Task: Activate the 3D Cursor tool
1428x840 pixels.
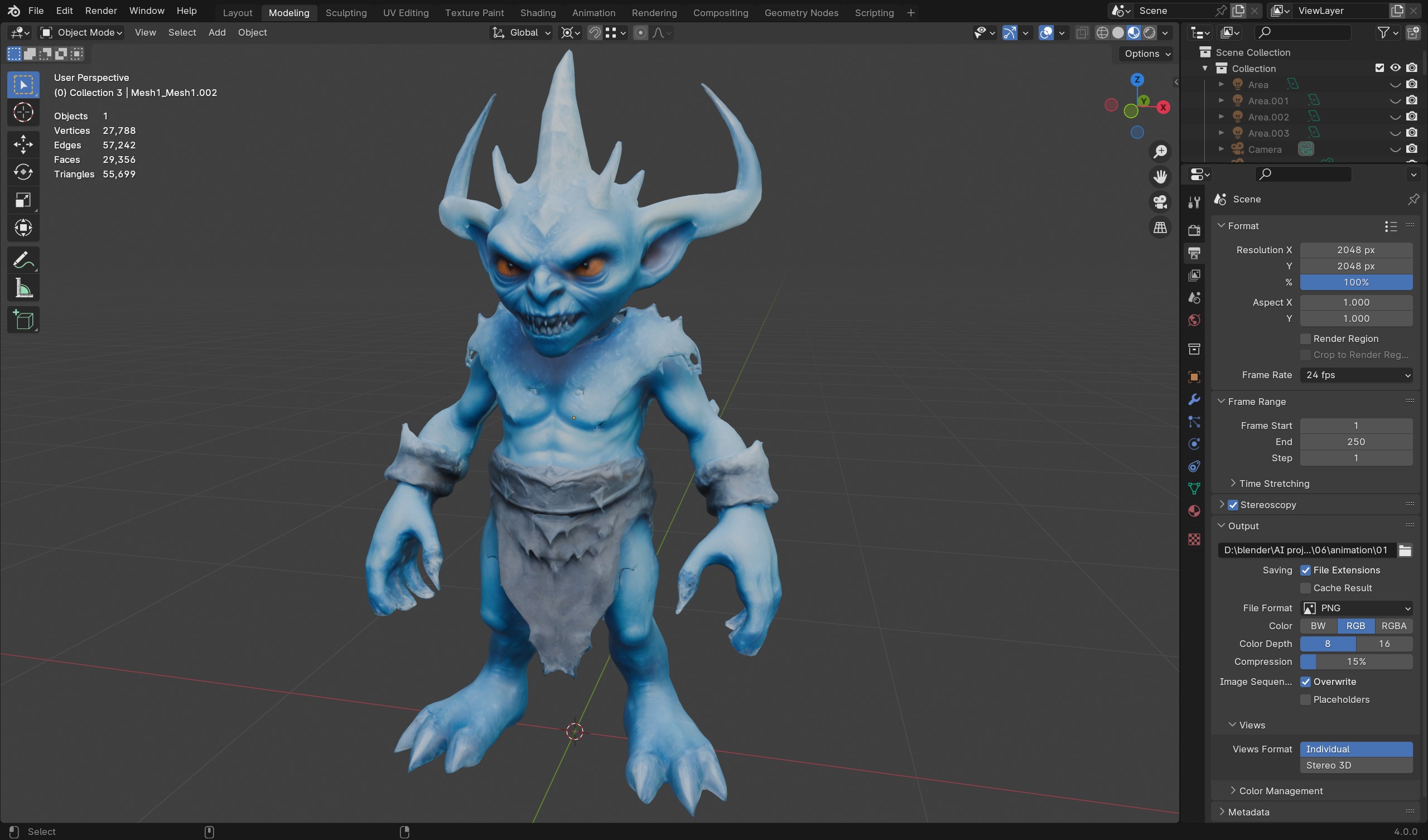Action: [x=23, y=113]
